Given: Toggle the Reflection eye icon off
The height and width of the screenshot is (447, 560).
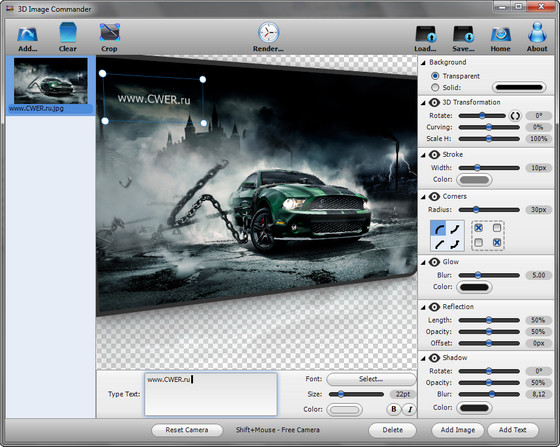Looking at the screenshot, I should pyautogui.click(x=434, y=307).
